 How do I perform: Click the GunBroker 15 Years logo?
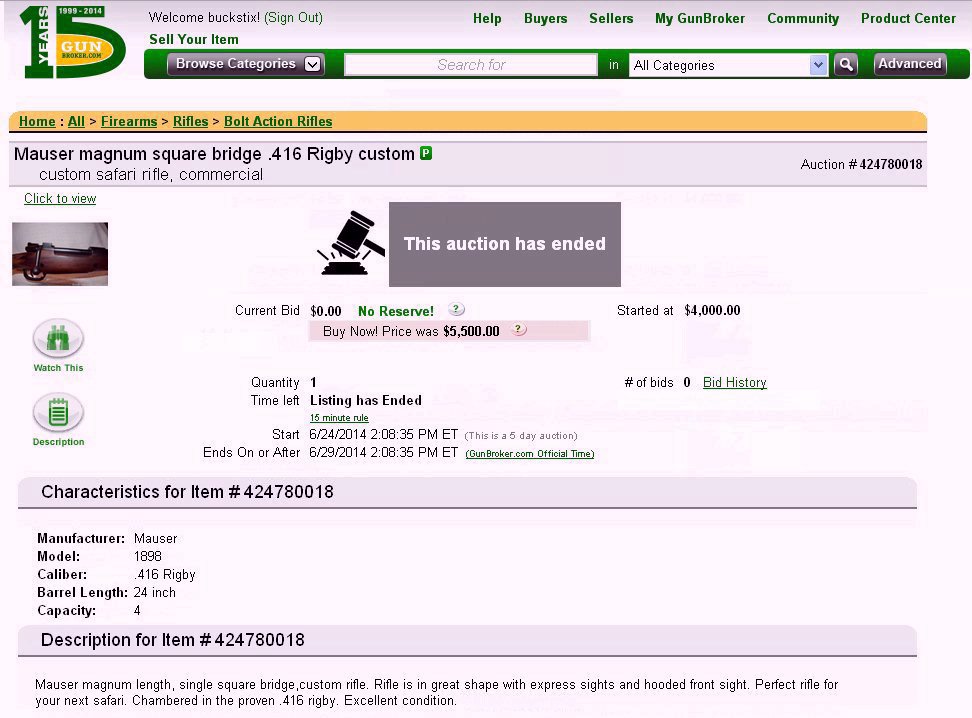[x=73, y=42]
